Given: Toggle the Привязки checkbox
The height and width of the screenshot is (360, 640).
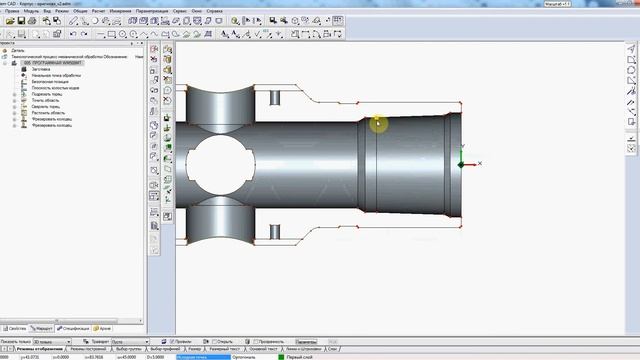Looking at the screenshot, I should click(x=172, y=342).
